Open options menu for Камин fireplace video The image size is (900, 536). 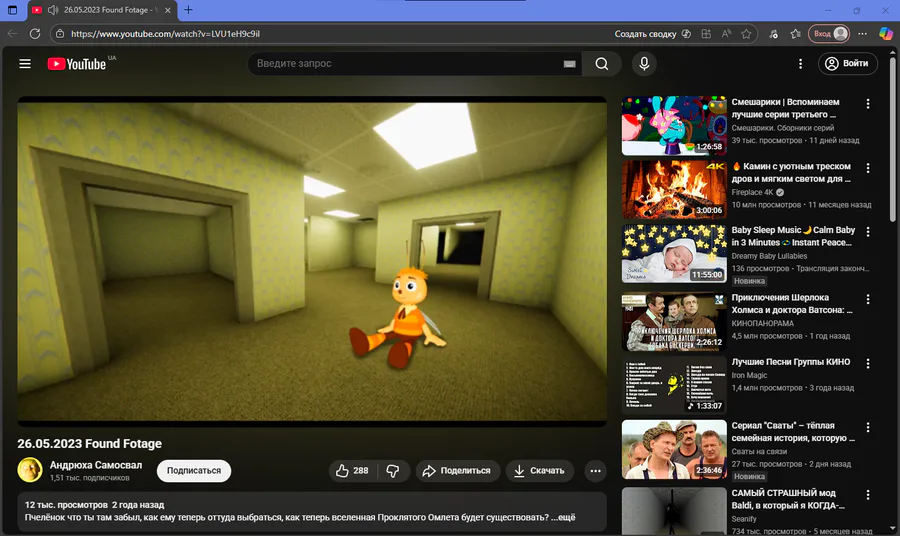(x=867, y=168)
